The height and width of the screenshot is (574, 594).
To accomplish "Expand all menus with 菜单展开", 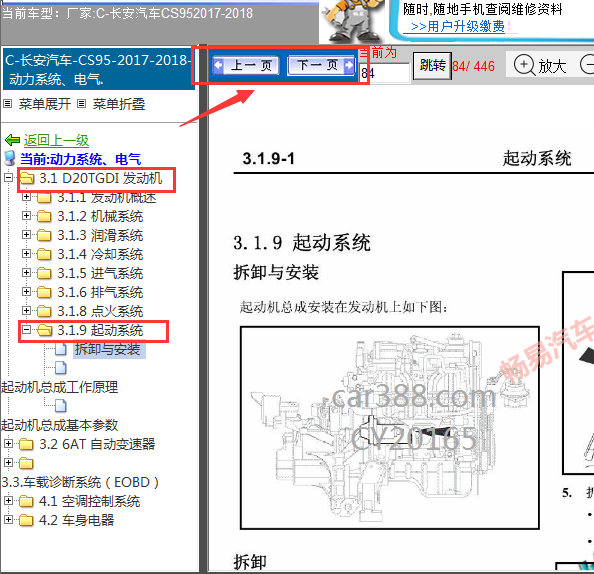I will point(45,104).
